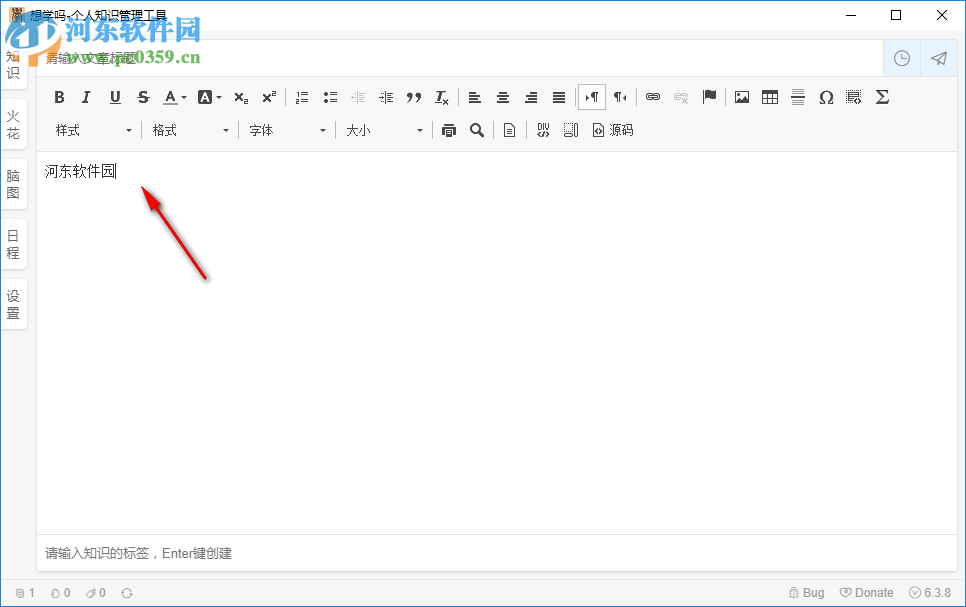Toggle the blockquote style
This screenshot has width=966, height=607.
[x=413, y=97]
